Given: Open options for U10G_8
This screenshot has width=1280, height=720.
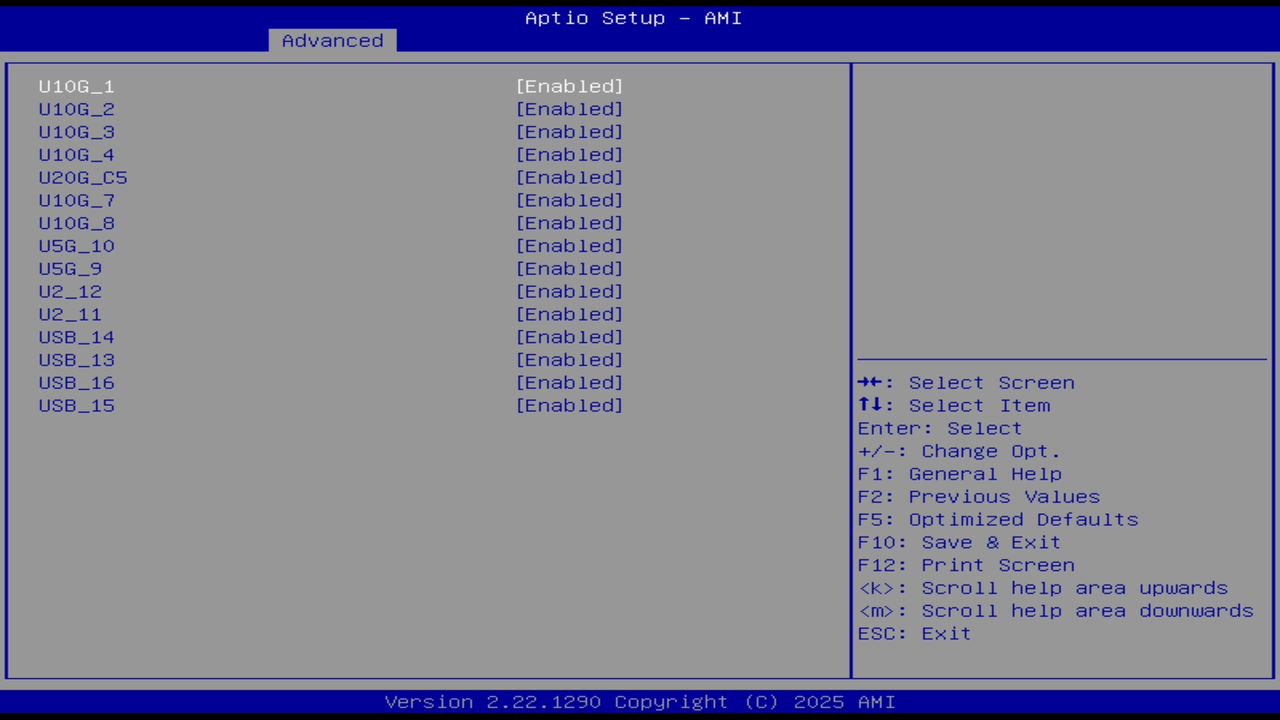Looking at the screenshot, I should (569, 223).
